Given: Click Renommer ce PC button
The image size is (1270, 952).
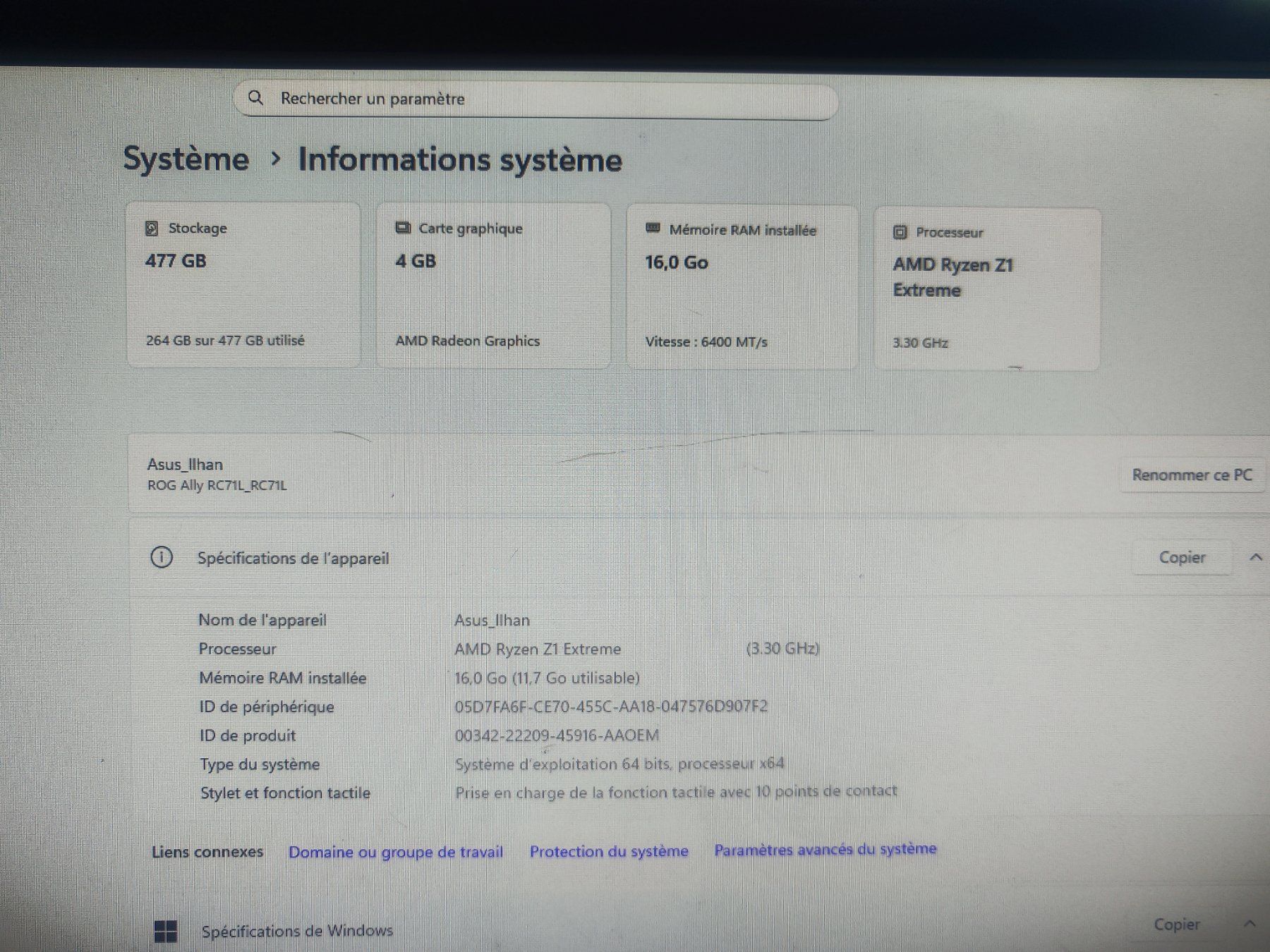Looking at the screenshot, I should tap(1192, 475).
